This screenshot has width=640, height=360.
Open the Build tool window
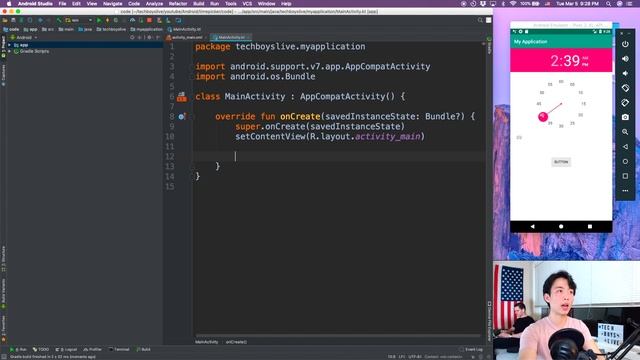143,349
